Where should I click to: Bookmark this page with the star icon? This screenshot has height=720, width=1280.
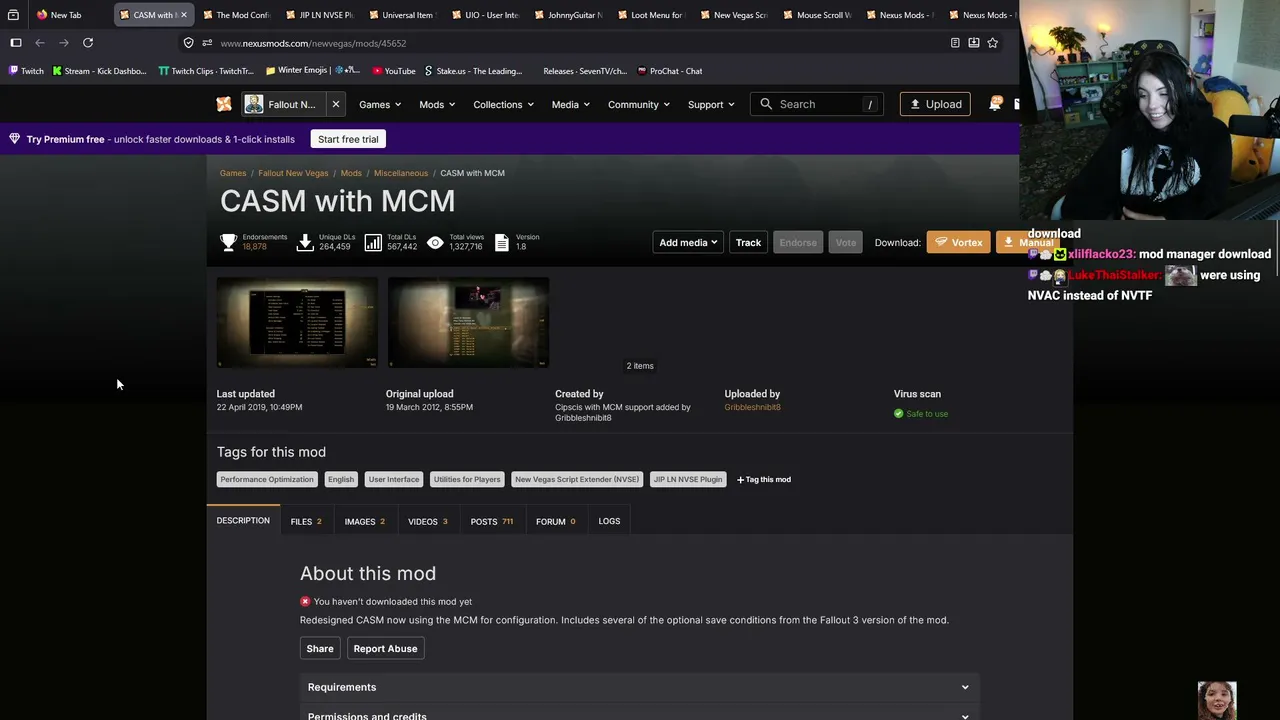(x=992, y=43)
